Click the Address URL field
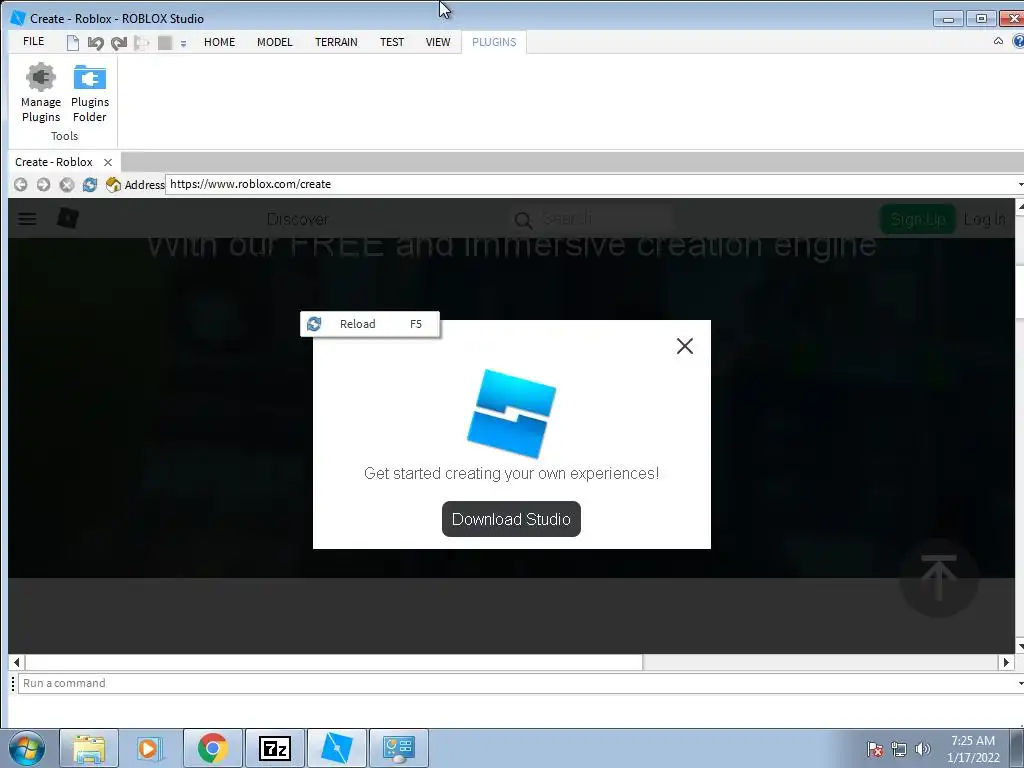Viewport: 1024px width, 768px height. 590,184
